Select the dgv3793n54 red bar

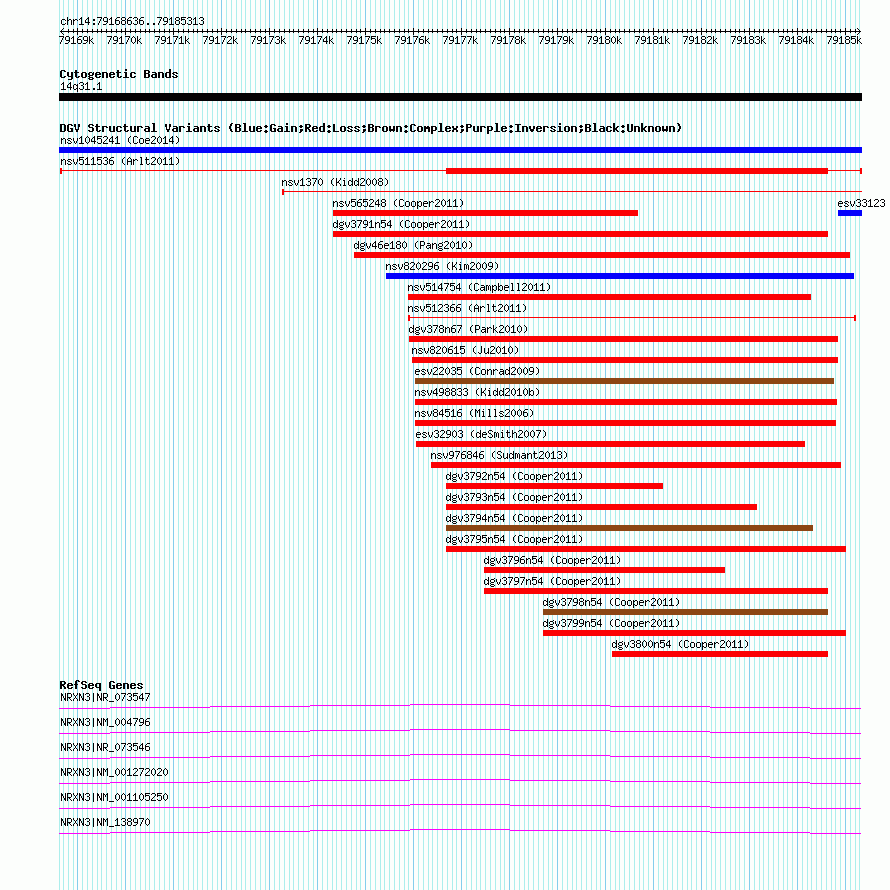[x=601, y=507]
